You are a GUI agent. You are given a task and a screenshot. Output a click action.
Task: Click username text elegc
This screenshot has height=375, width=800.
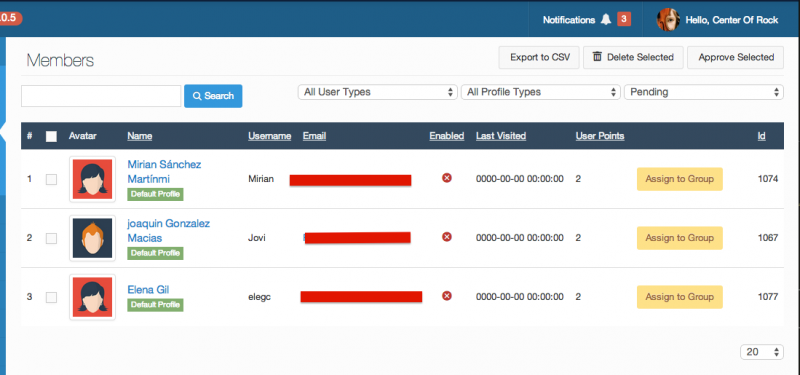click(259, 297)
